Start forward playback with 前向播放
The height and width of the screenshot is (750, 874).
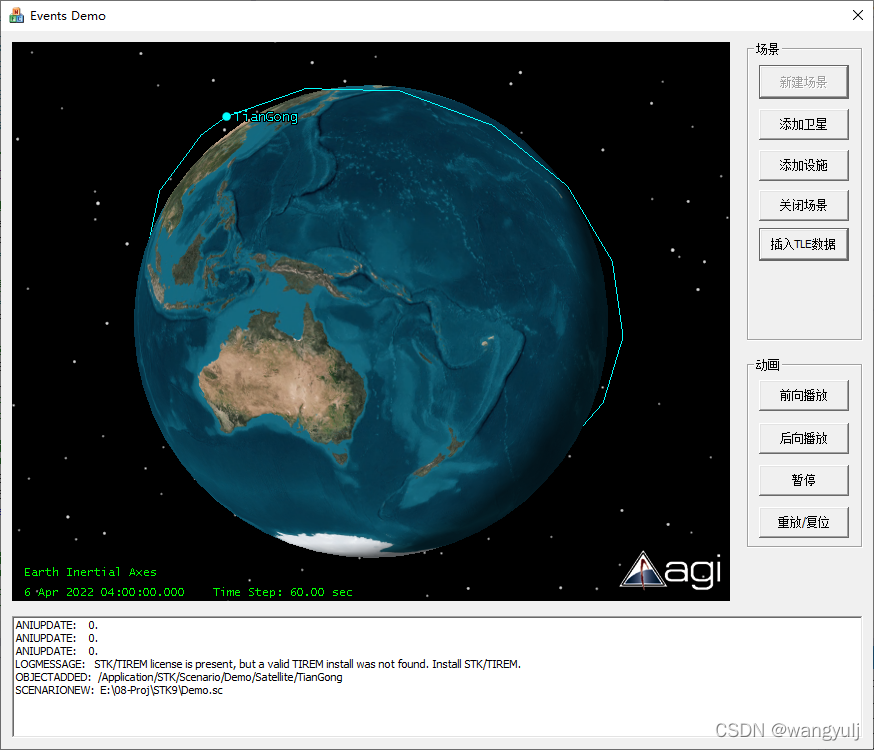tap(803, 396)
